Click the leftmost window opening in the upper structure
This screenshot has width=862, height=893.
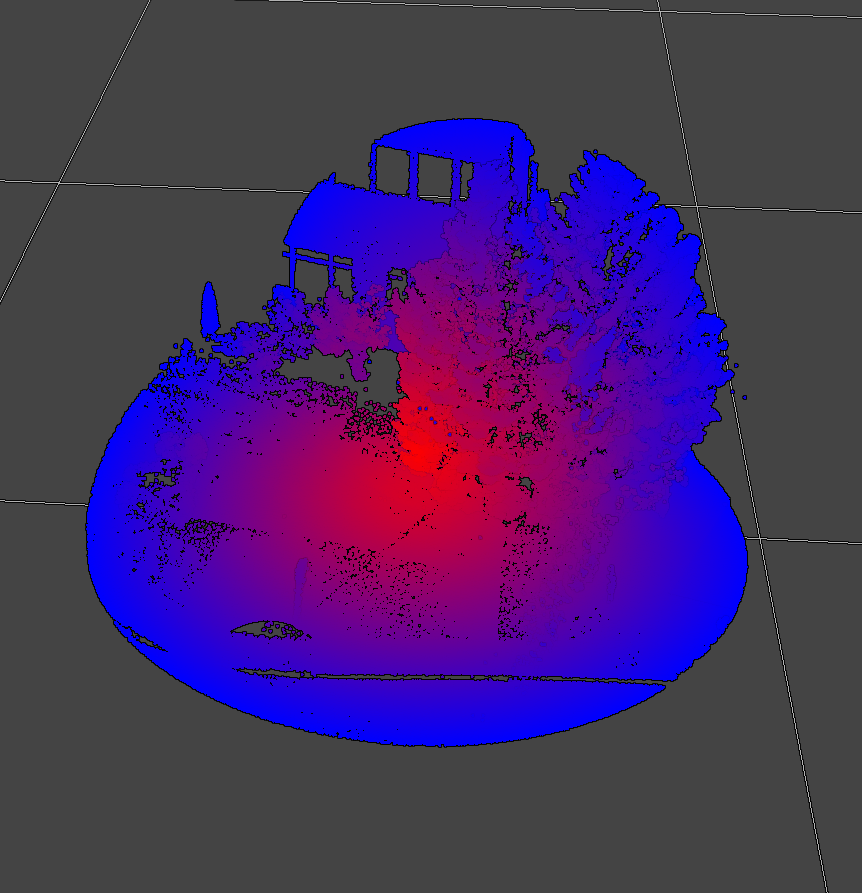(391, 170)
